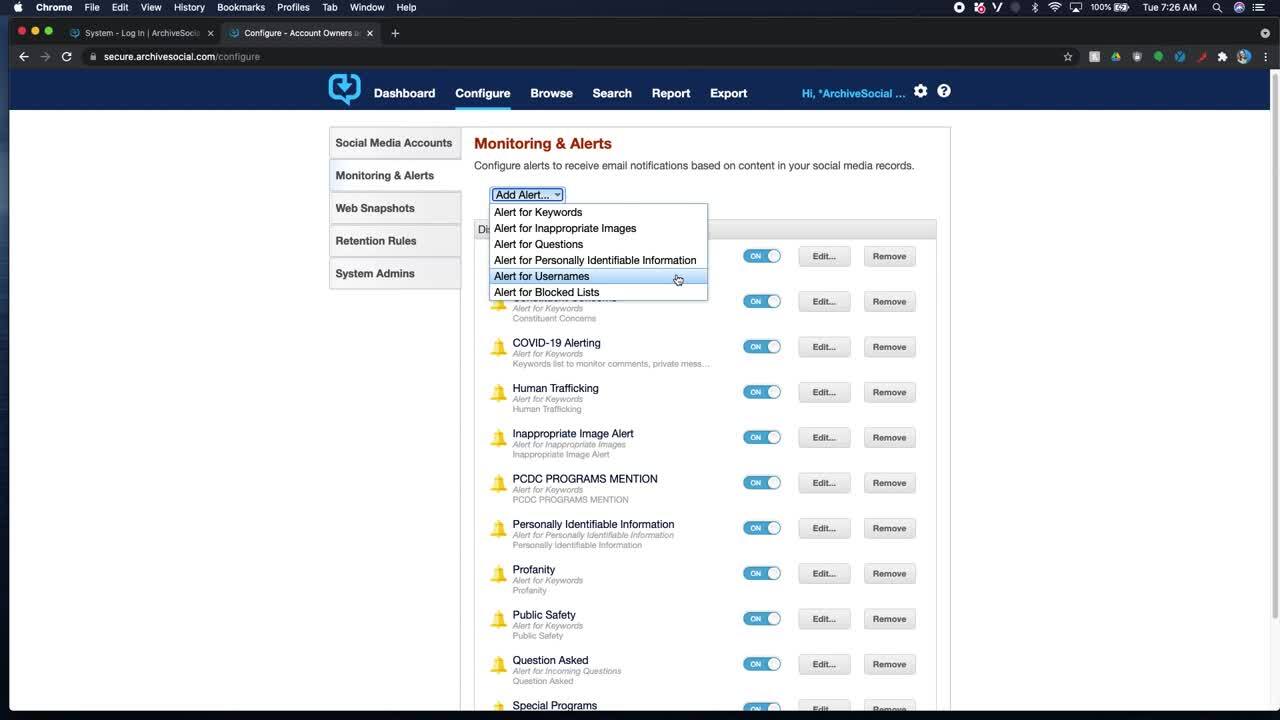
Task: Reload the page in Chrome
Action: tap(67, 57)
